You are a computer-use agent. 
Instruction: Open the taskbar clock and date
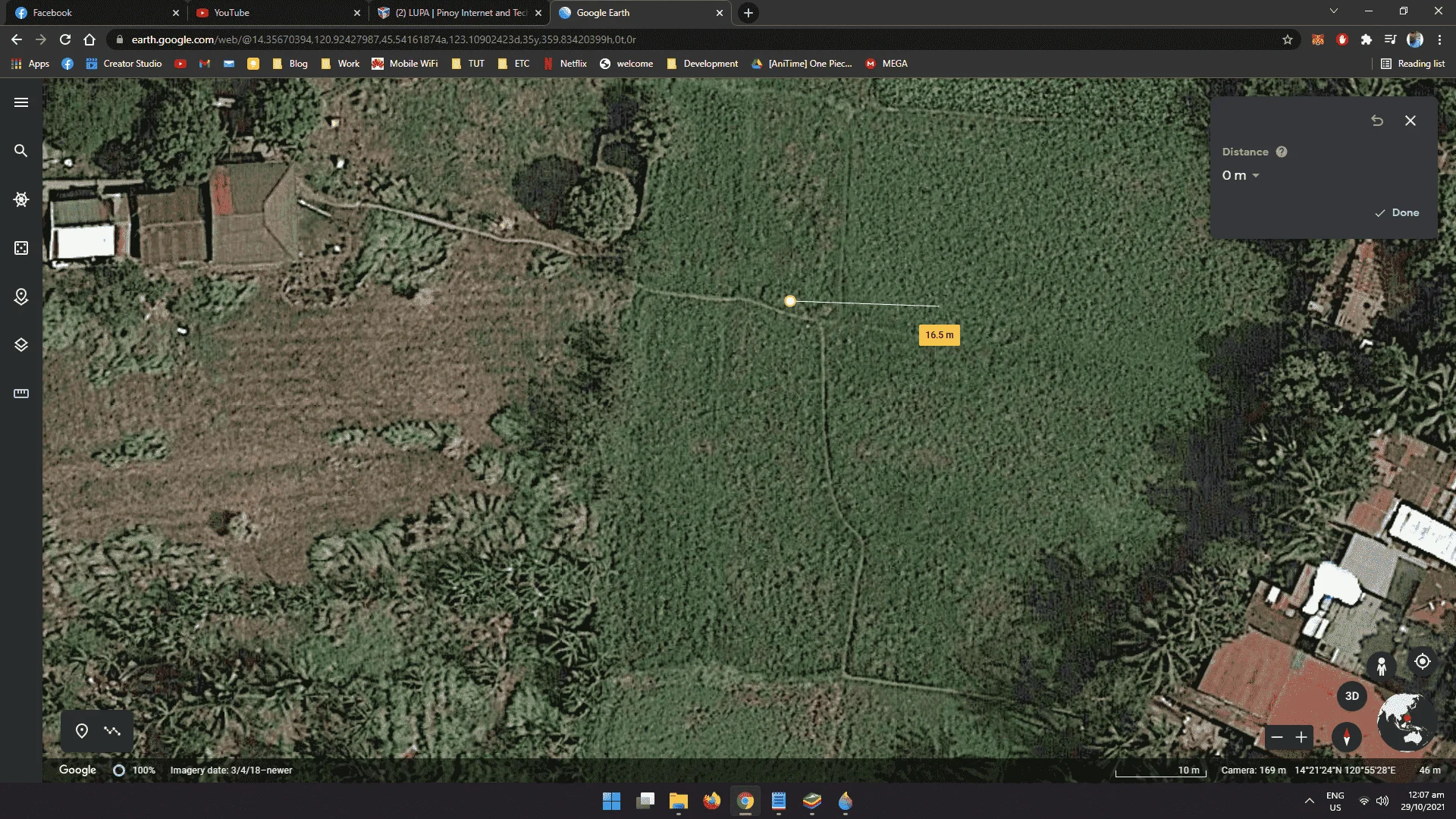pos(1423,802)
